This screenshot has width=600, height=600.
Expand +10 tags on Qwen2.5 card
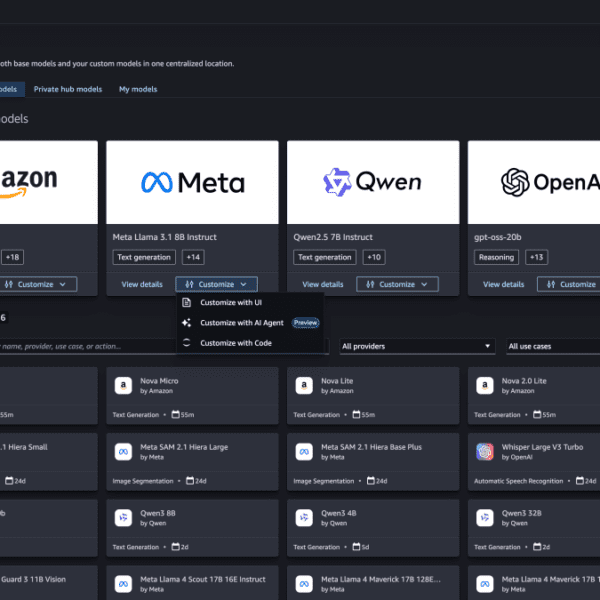pyautogui.click(x=374, y=257)
